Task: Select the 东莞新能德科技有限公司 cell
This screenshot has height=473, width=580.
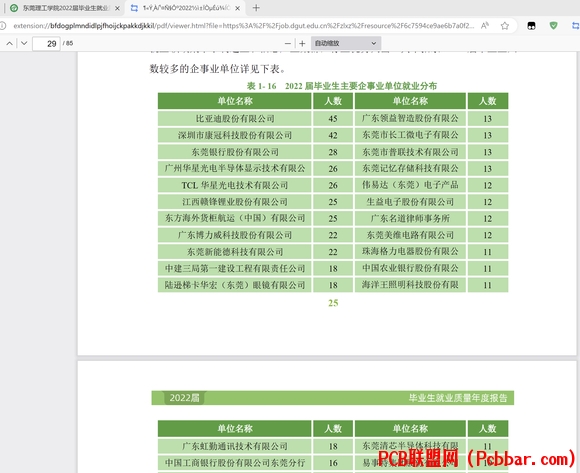Action: 235,252
